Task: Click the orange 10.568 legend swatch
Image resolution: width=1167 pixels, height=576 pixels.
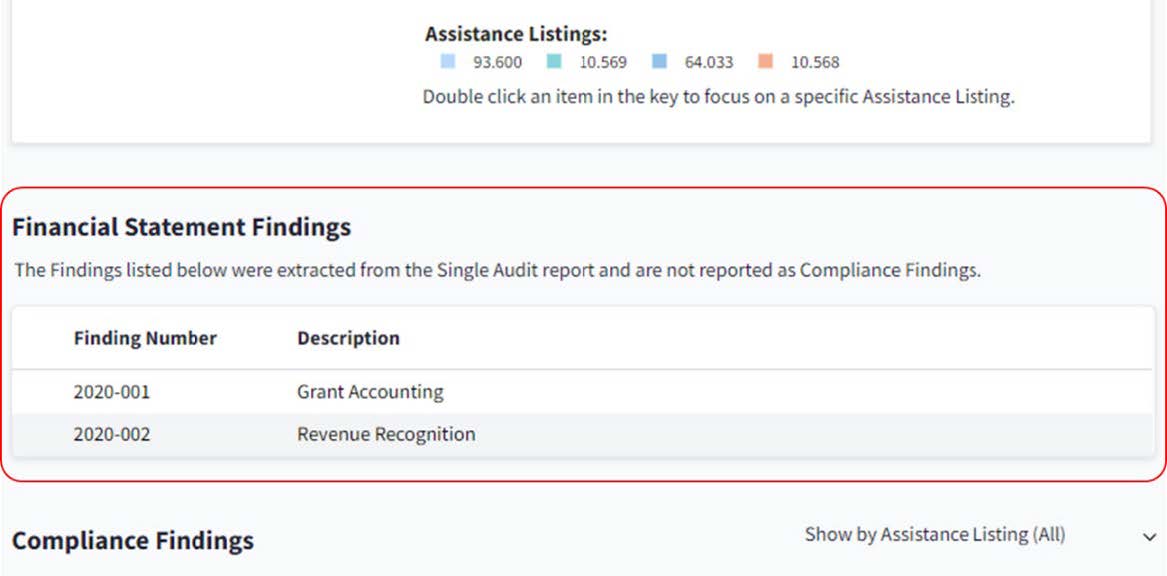Action: [766, 62]
